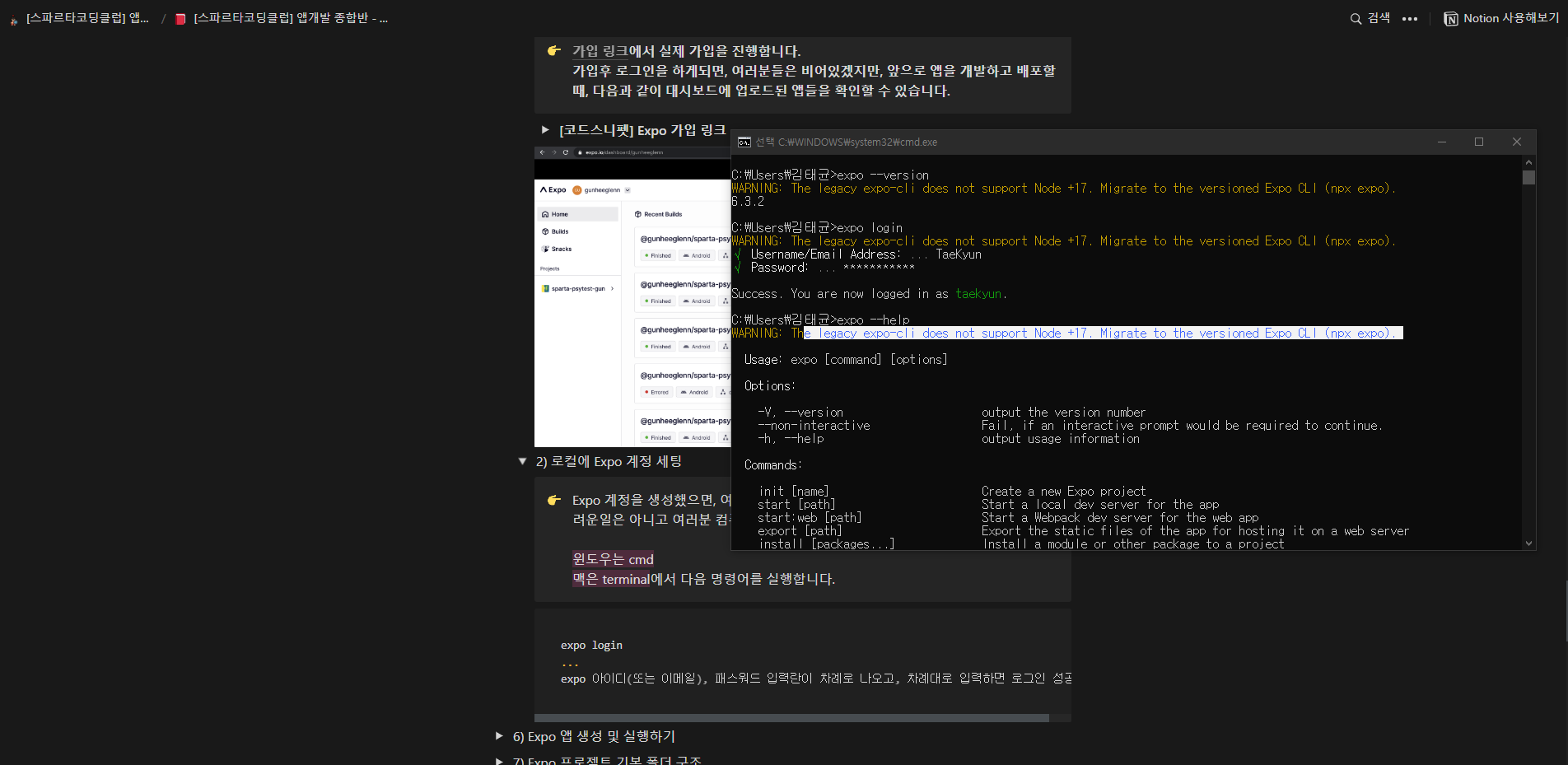
Task: Expand the 6) Expo 앱 생성 및 실행하기 toggle
Action: tap(499, 736)
